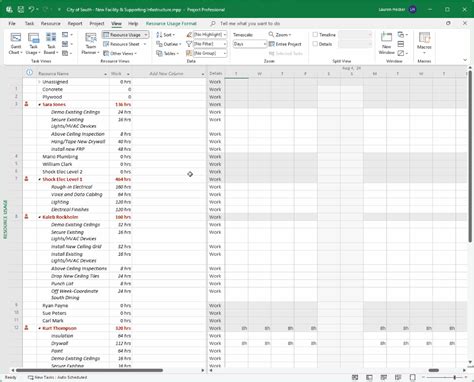The height and width of the screenshot is (382, 474).
Task: Click the indicator info icon column header
Action: pyautogui.click(x=29, y=73)
